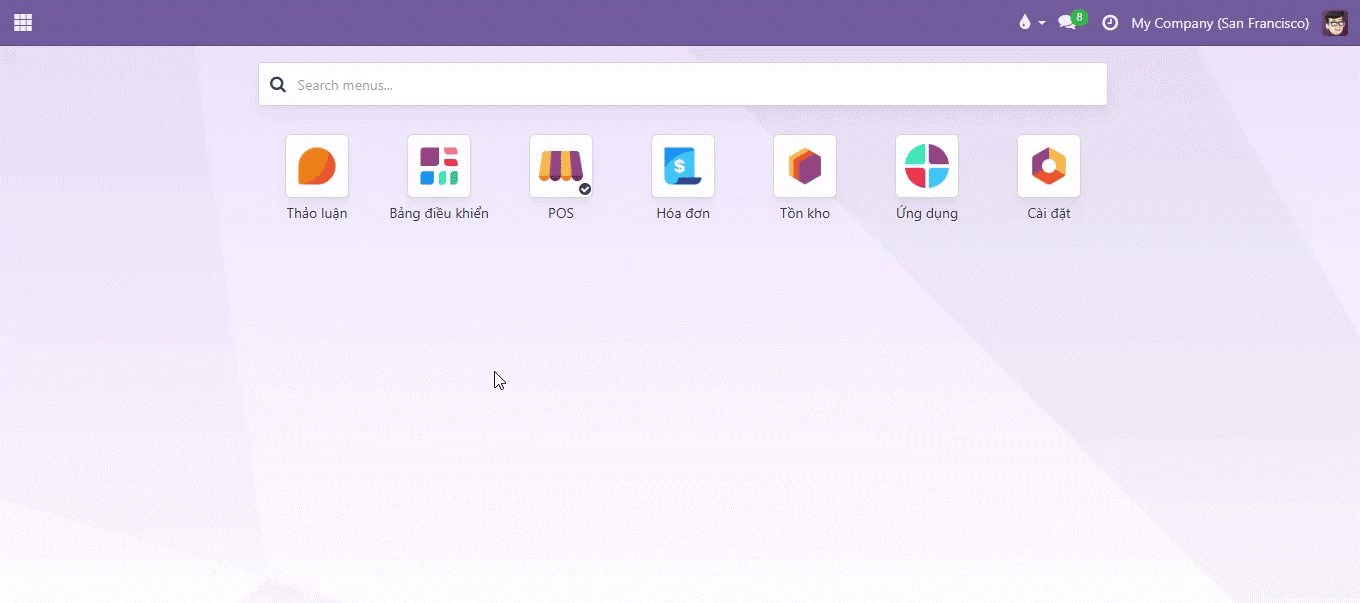The width and height of the screenshot is (1360, 603).
Task: Click the apps grid home menu icon
Action: 23,23
